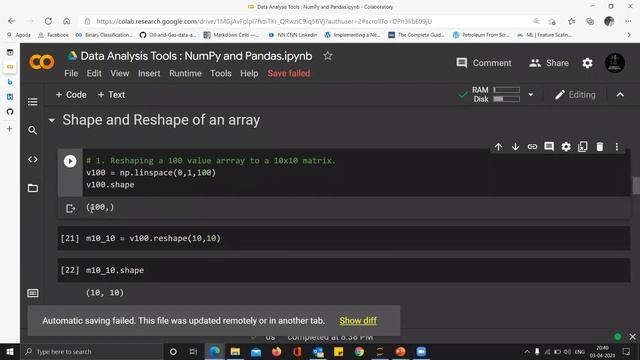
Task: Move cell down with the arrow icon
Action: [x=515, y=147]
